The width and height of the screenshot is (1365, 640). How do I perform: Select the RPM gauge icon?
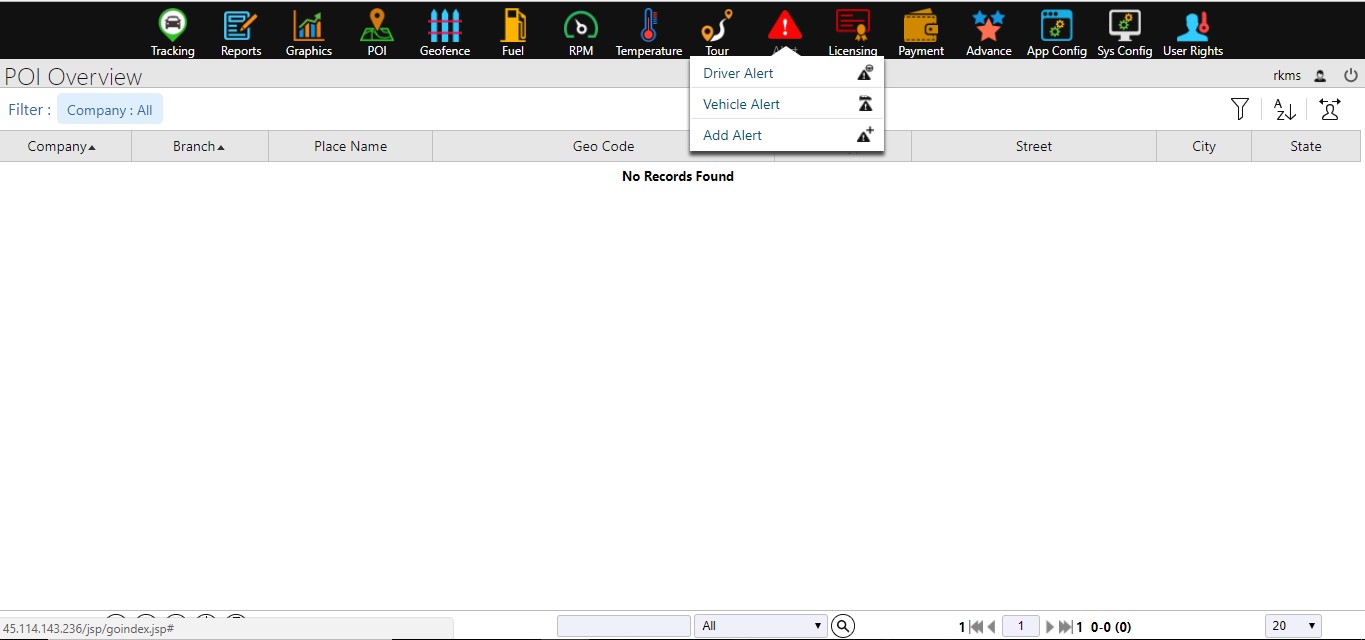coord(580,26)
